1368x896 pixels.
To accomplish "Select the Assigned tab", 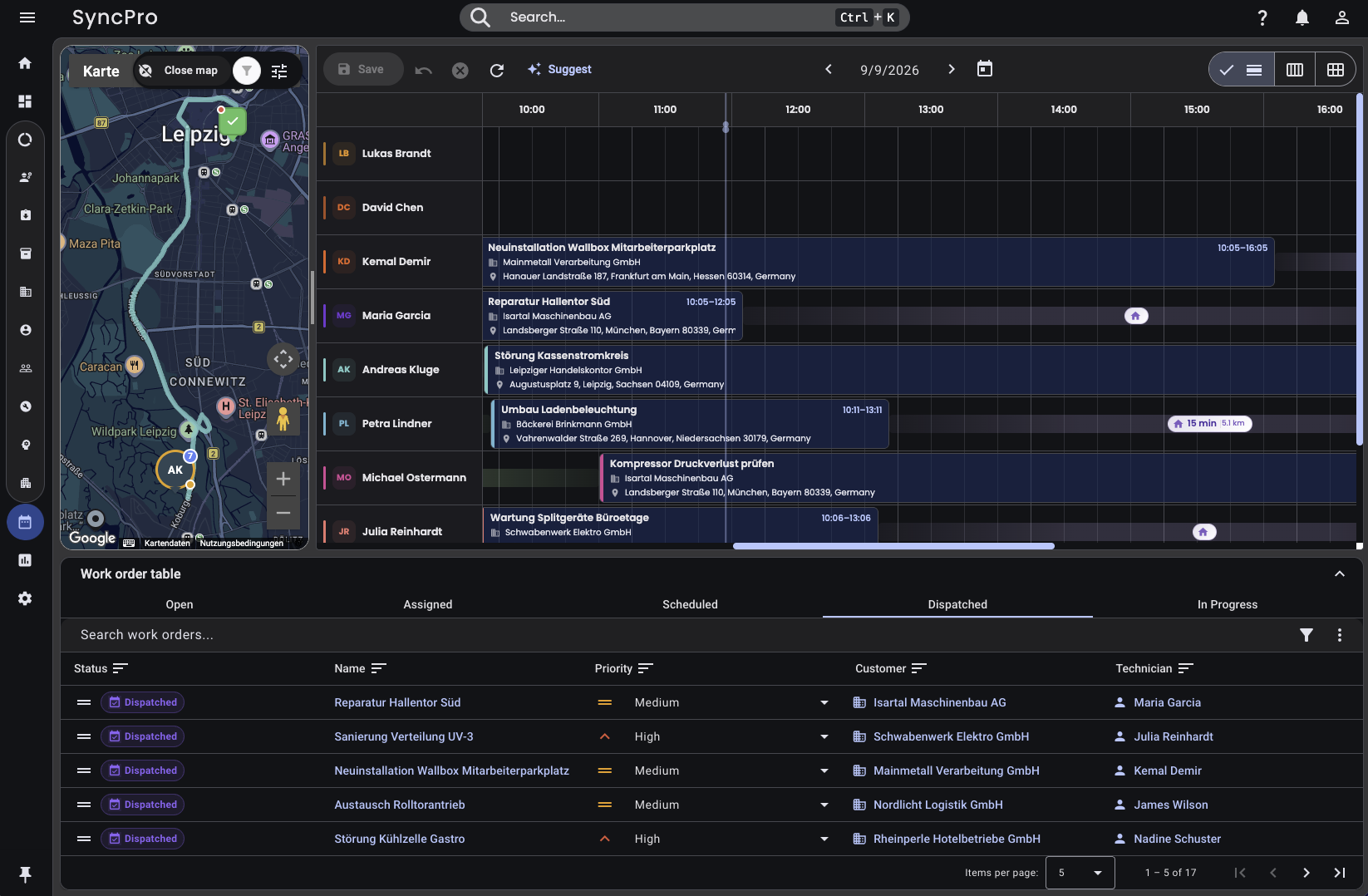I will coord(428,604).
